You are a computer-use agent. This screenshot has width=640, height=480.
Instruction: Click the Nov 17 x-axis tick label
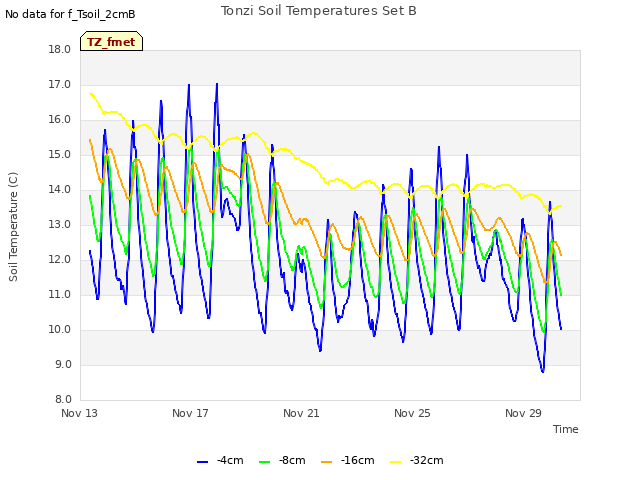pos(190,413)
